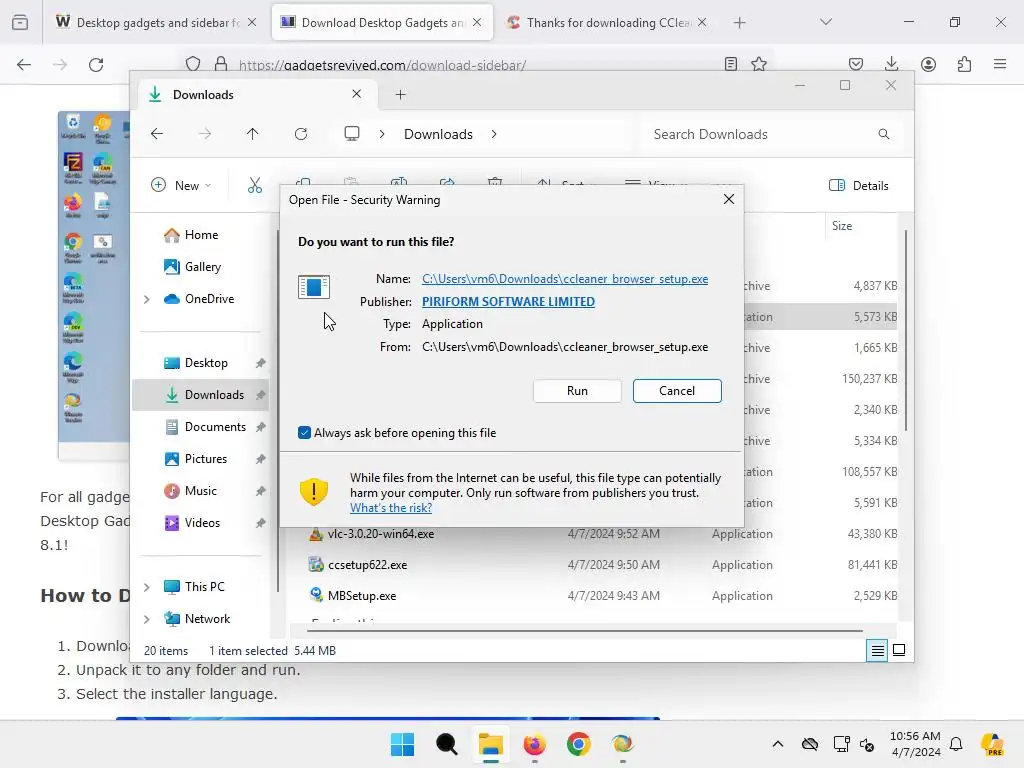Expand the OneDrive tree node
This screenshot has width=1024, height=768.
click(147, 299)
